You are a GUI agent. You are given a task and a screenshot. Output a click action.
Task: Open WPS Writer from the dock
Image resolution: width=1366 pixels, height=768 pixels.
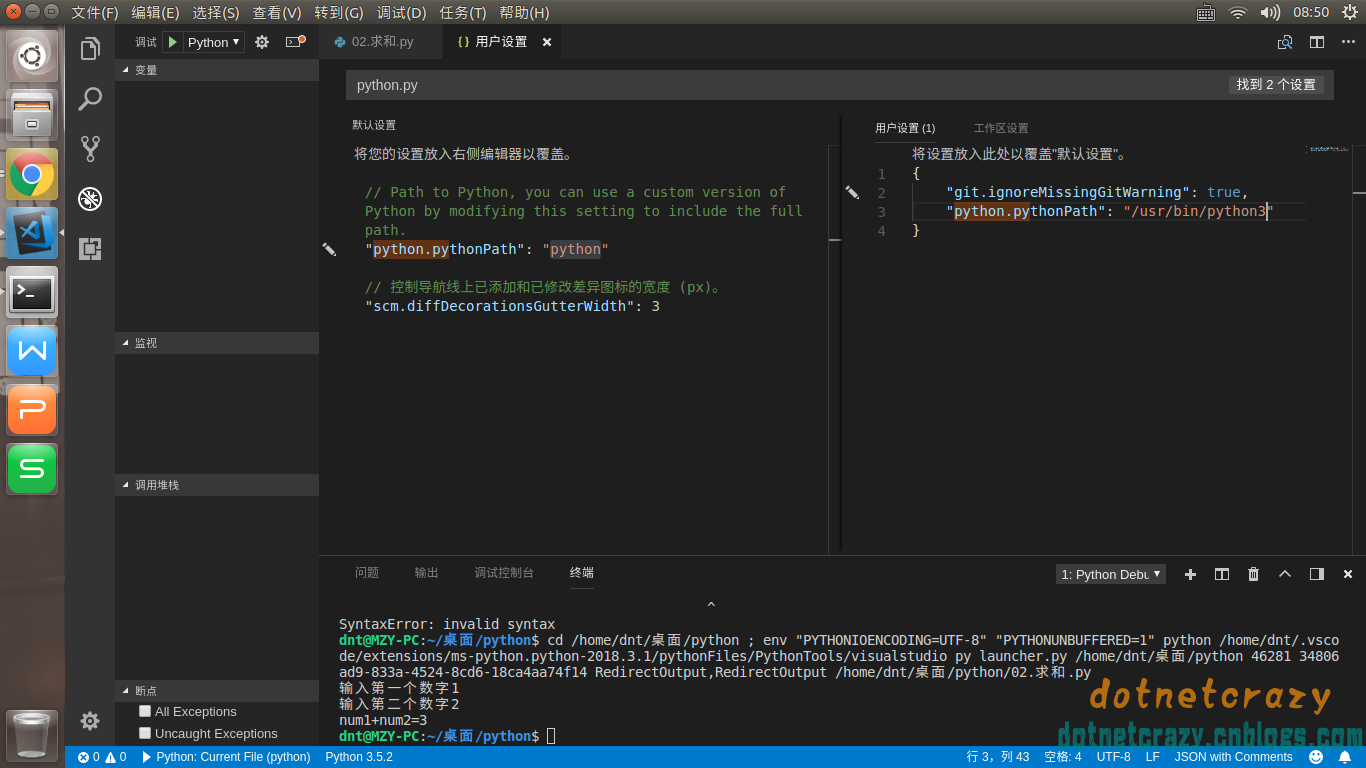coord(32,351)
